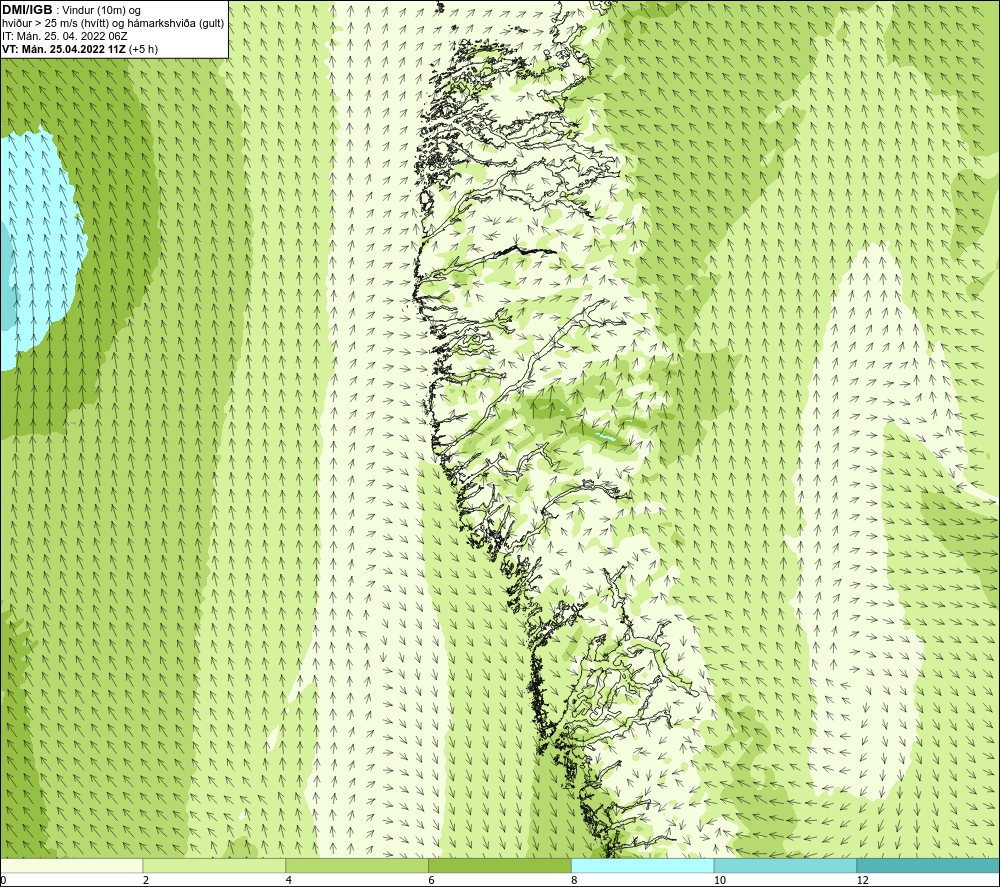1000x887 pixels.
Task: Click the legend scale label '0'
Action: 3,881
